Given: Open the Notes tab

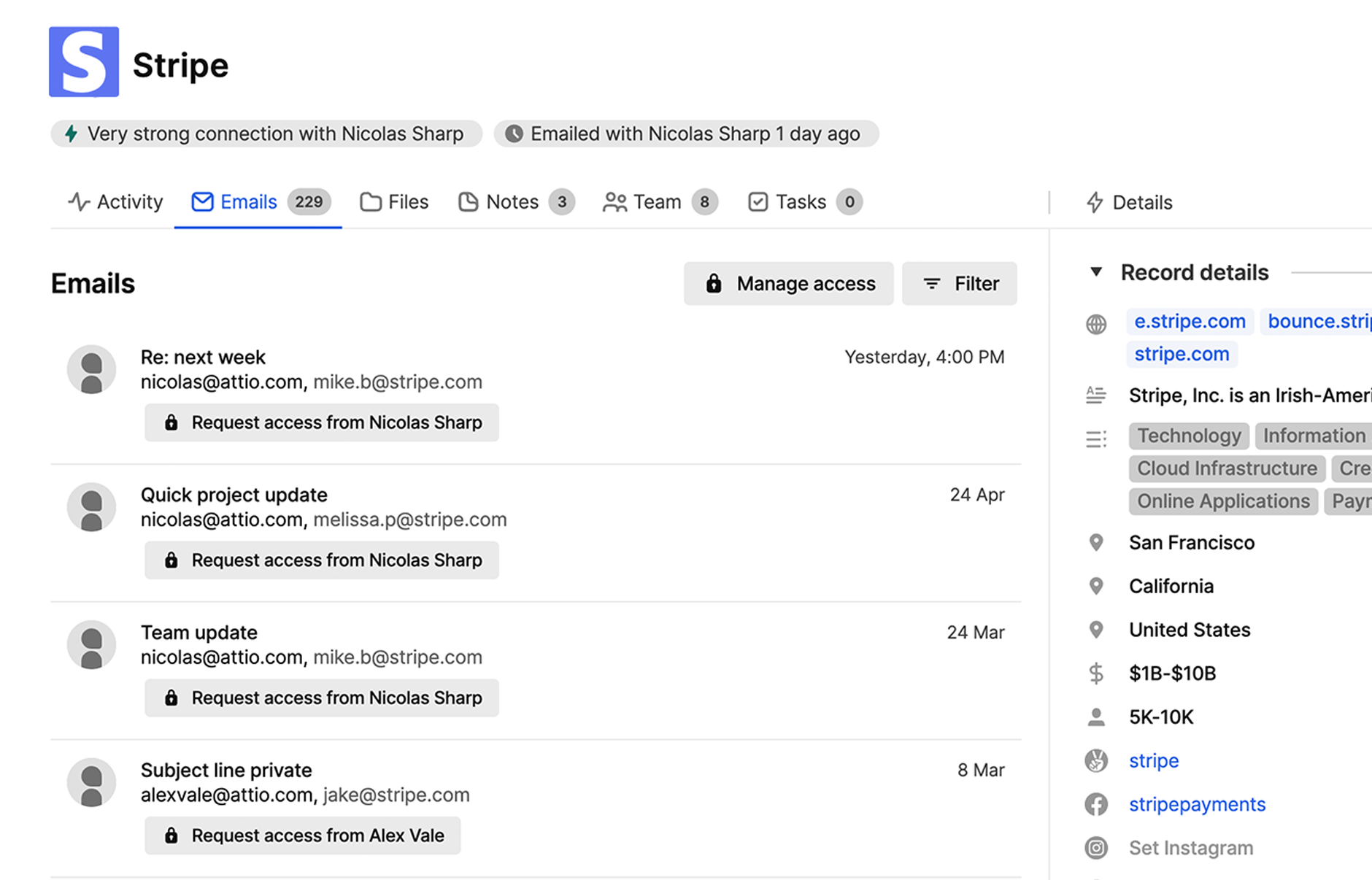Looking at the screenshot, I should [x=516, y=201].
